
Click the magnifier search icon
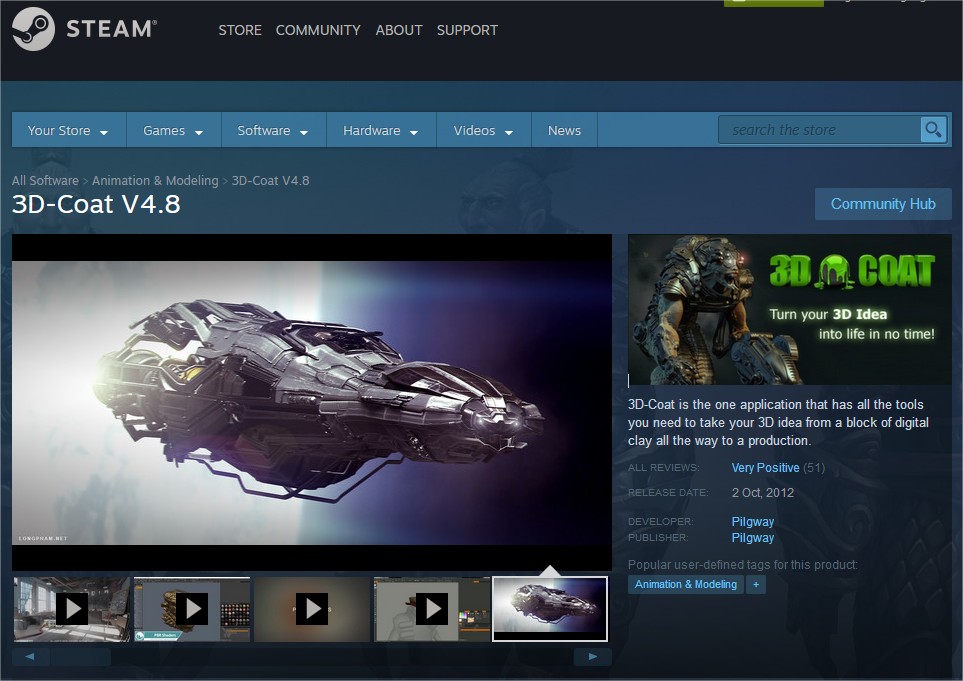point(933,130)
